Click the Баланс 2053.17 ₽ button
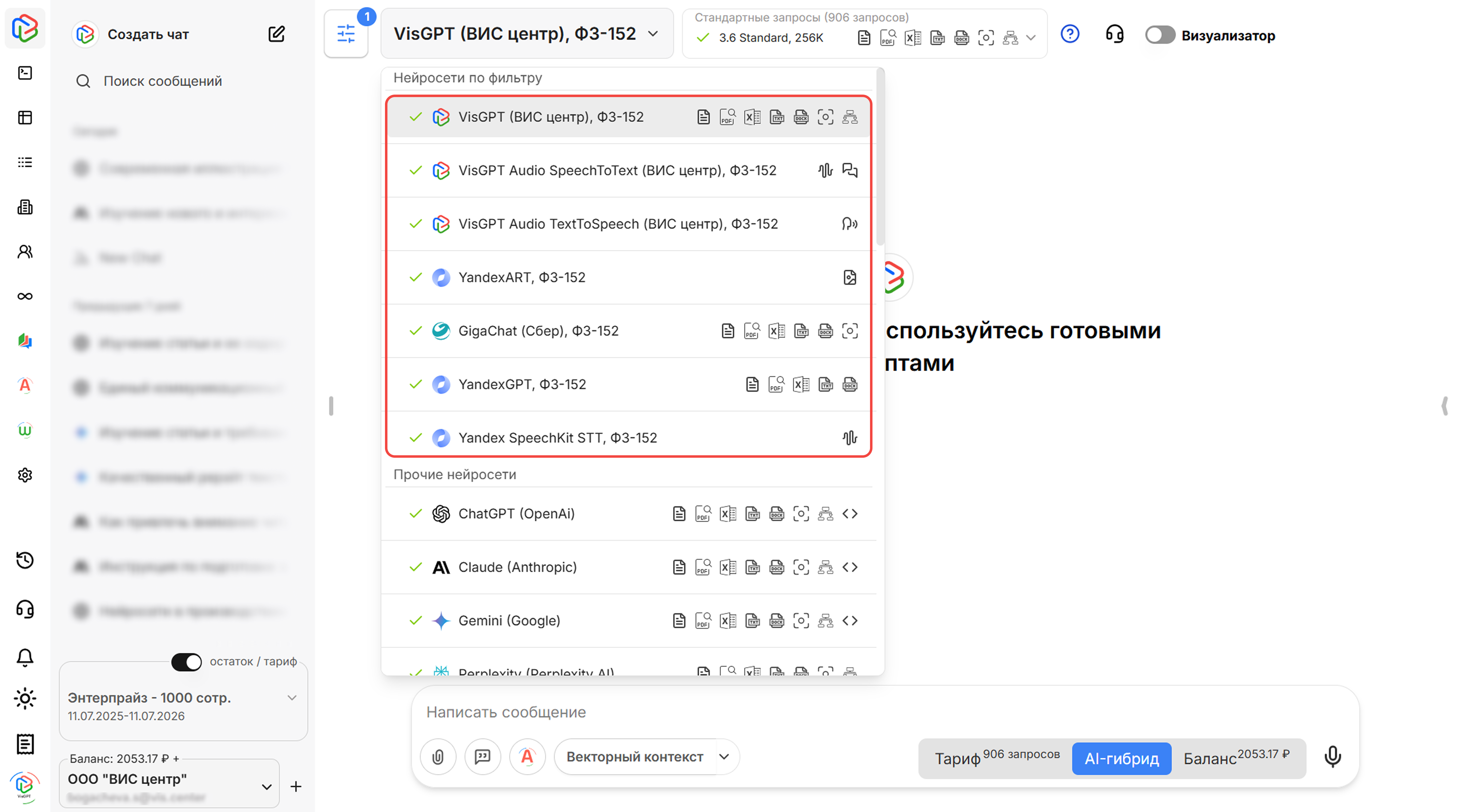The width and height of the screenshot is (1463, 812). [1237, 758]
